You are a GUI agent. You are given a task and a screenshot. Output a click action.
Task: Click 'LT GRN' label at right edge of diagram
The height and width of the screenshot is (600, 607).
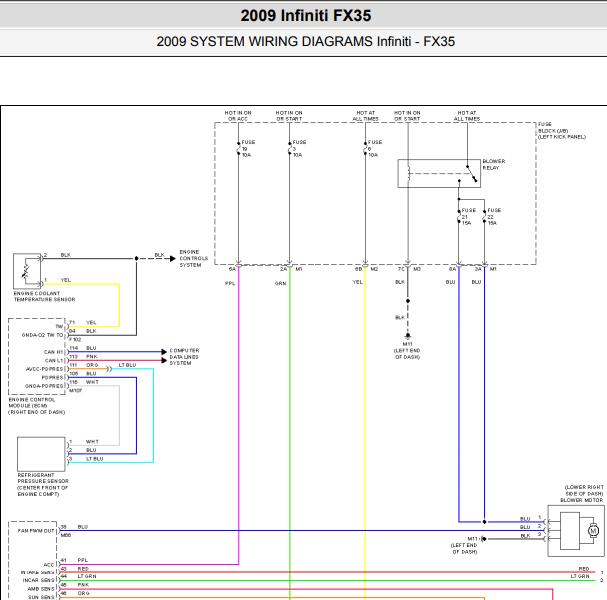coord(580,576)
